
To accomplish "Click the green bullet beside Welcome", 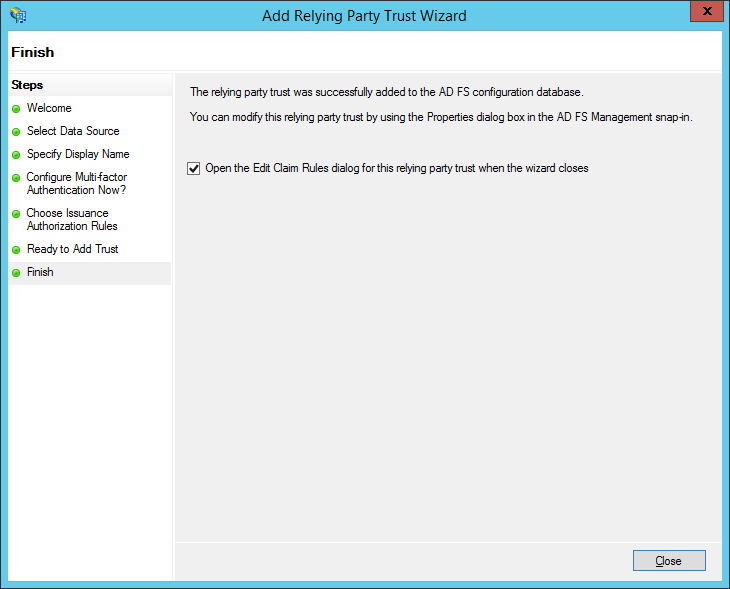I will (16, 109).
